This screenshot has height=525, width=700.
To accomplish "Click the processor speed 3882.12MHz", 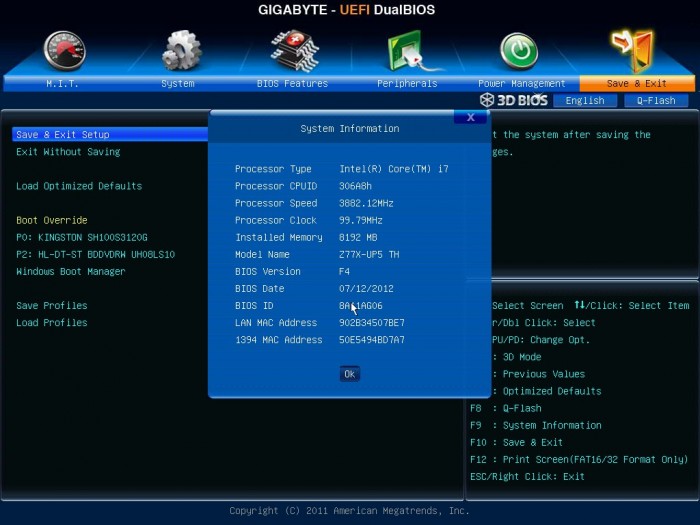I will 366,203.
